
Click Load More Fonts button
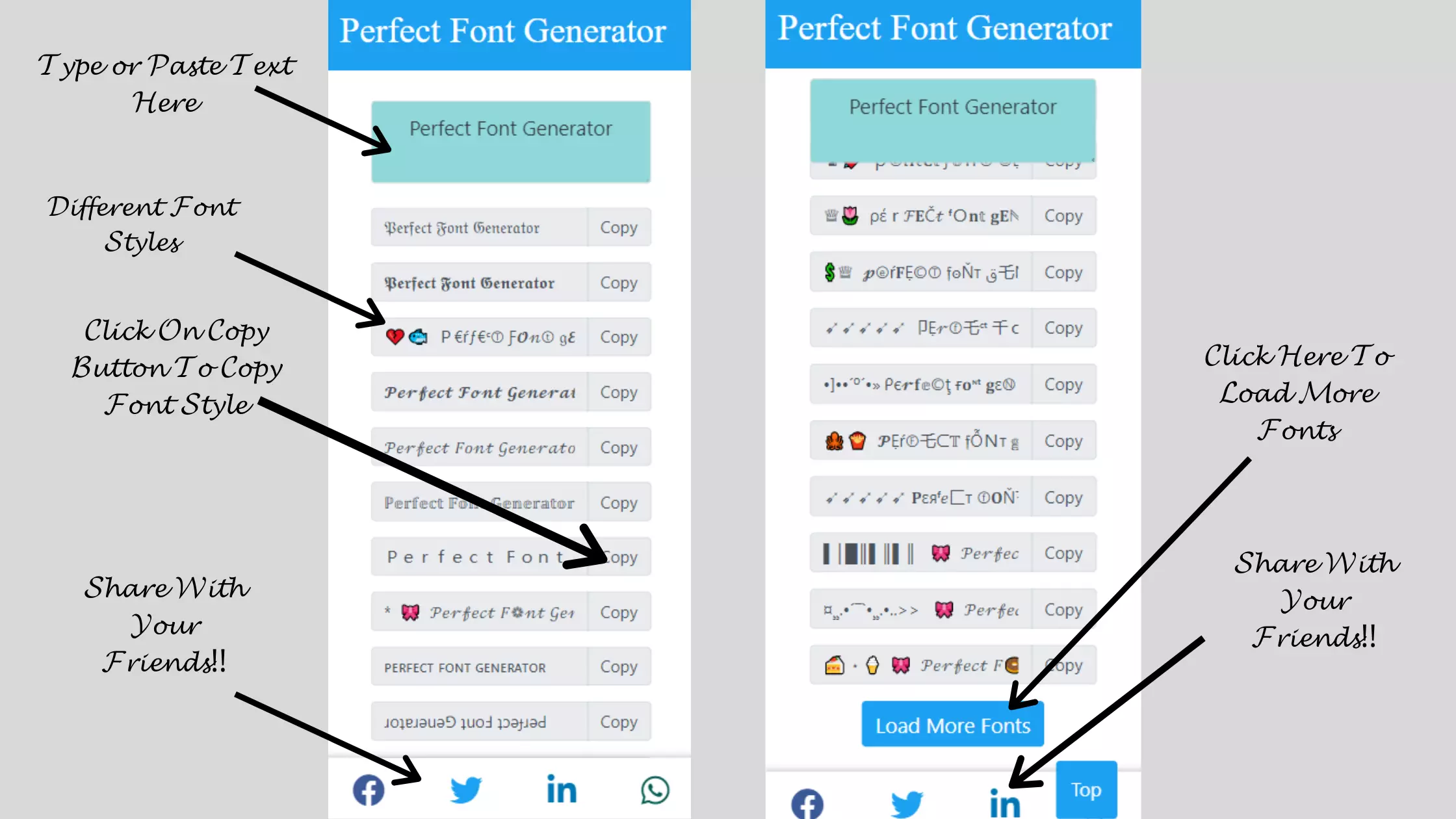951,725
